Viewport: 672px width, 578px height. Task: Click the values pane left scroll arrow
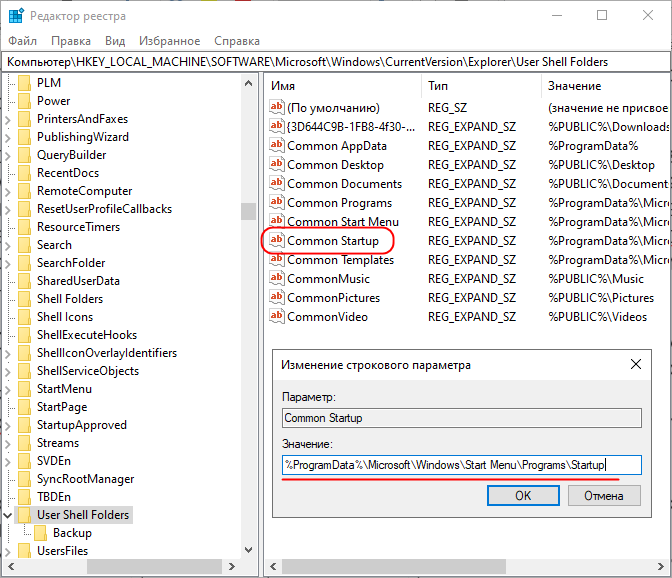pyautogui.click(x=273, y=566)
